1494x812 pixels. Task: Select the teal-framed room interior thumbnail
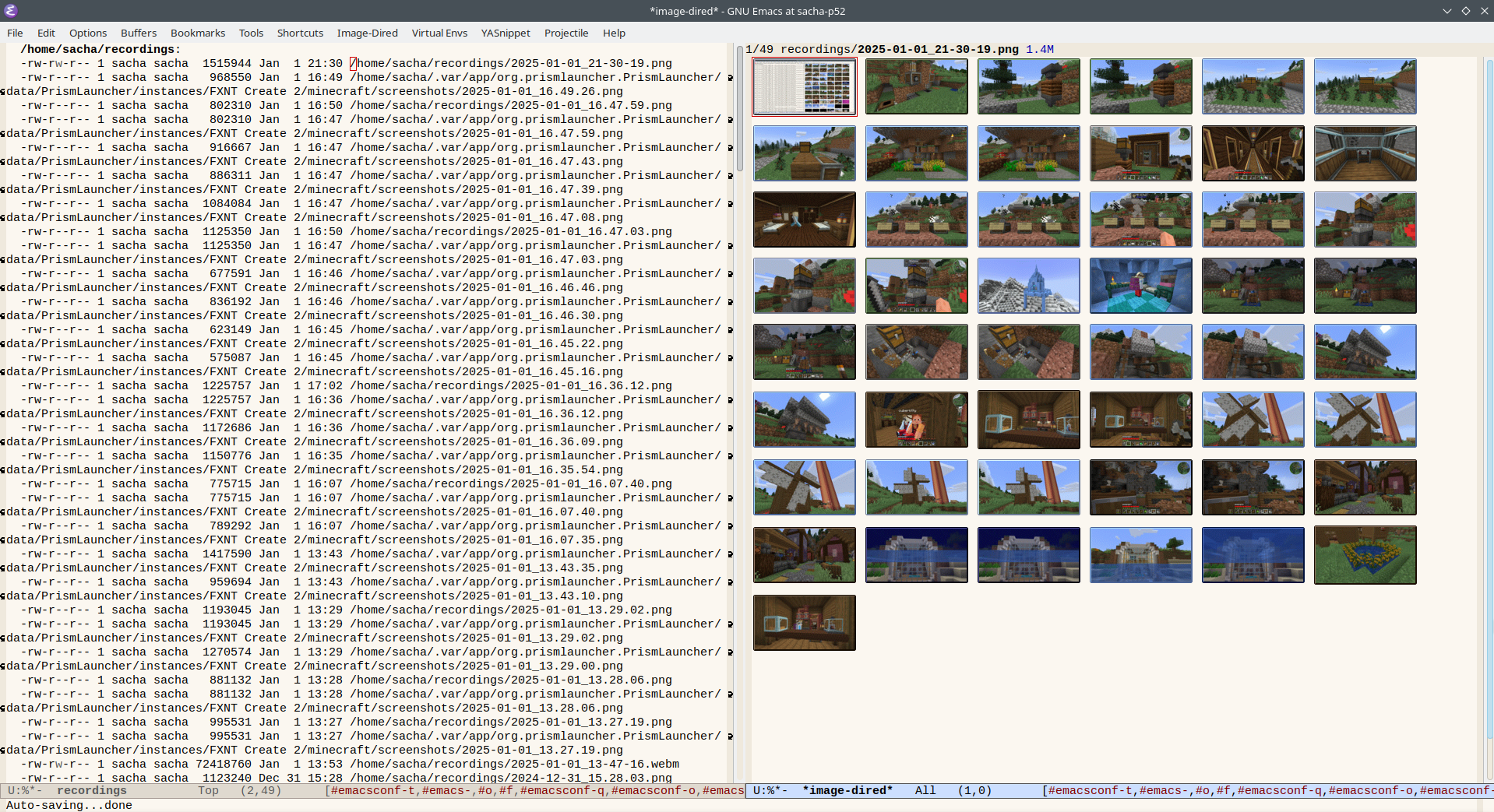pyautogui.click(x=1365, y=153)
